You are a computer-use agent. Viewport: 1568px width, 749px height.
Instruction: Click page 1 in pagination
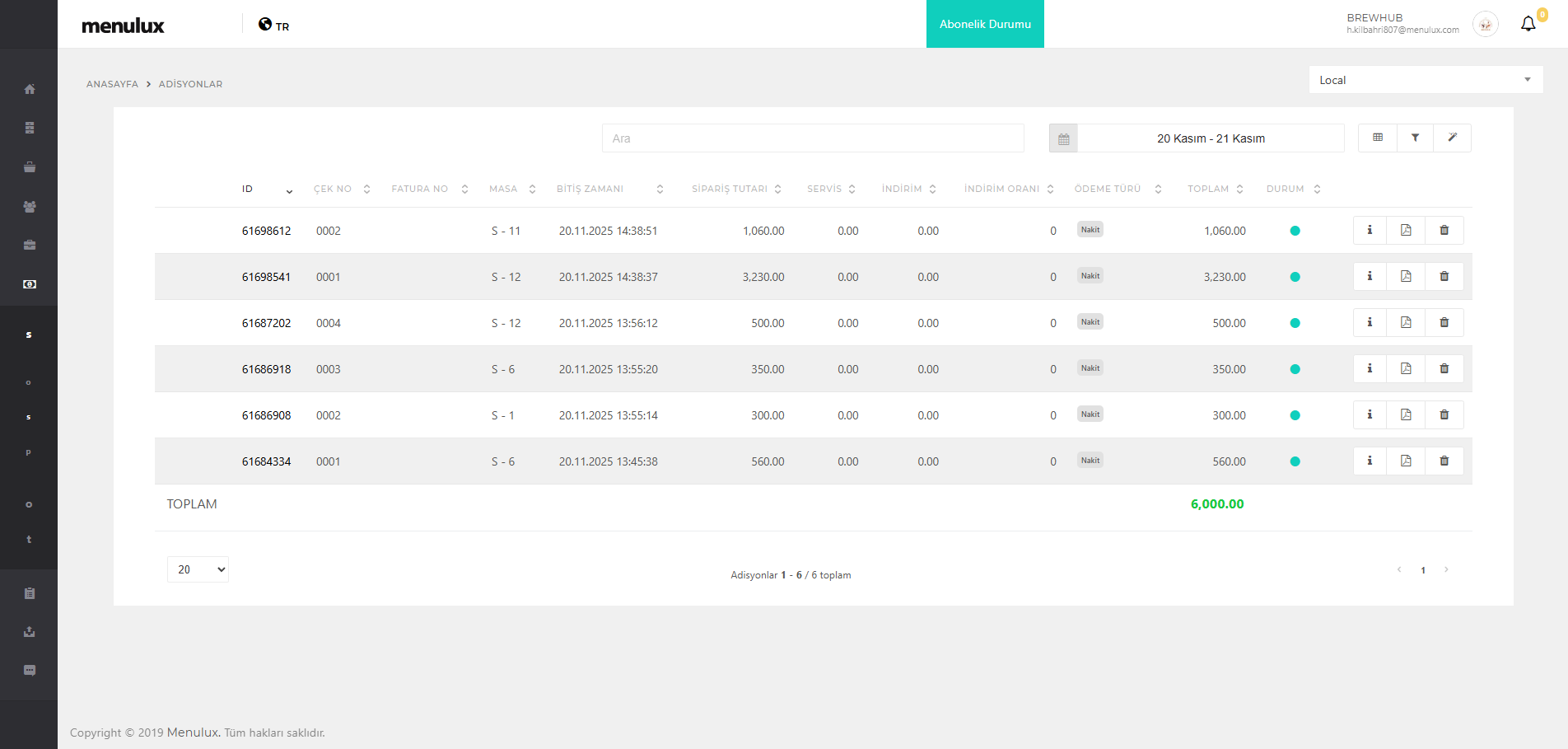(x=1422, y=570)
